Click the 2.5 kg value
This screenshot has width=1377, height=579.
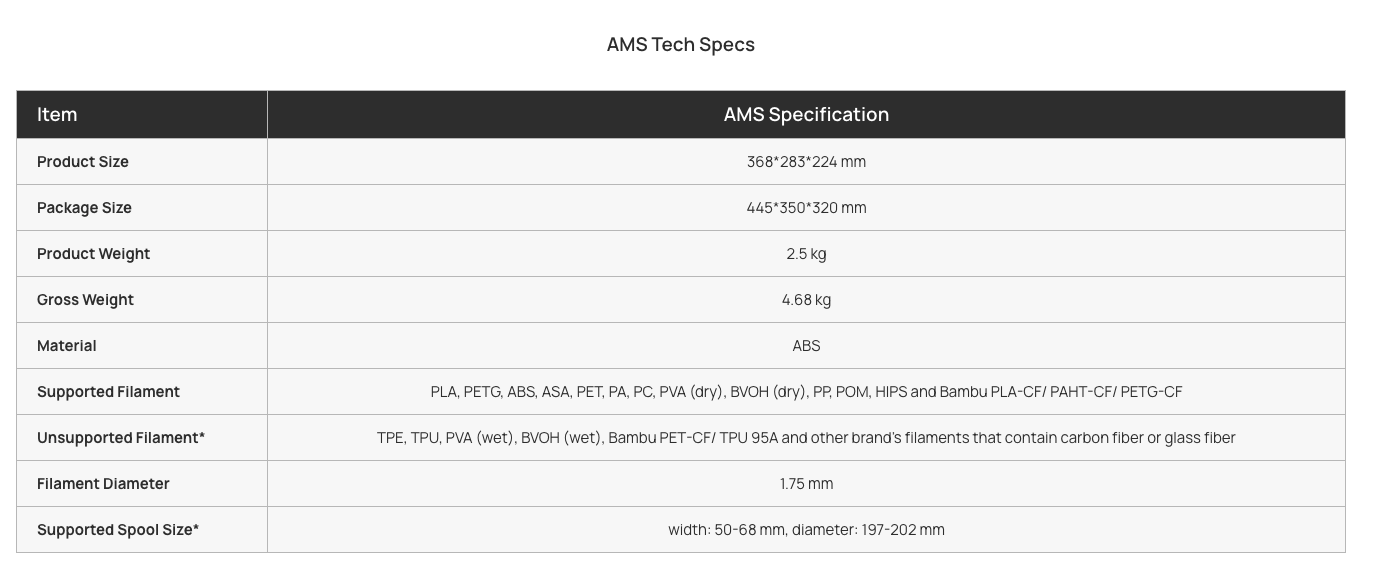pos(806,253)
